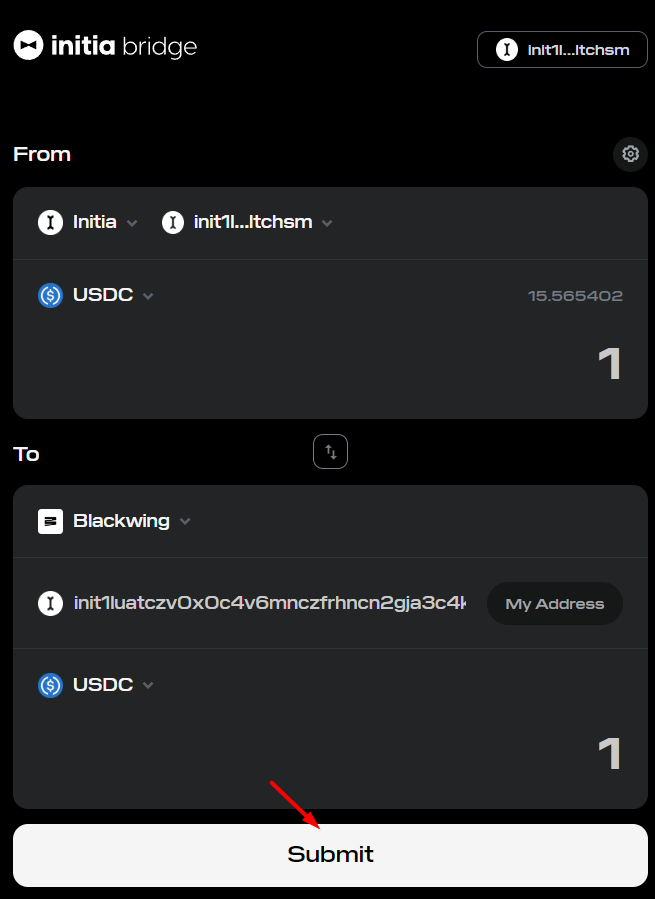Click the Submit button

(x=330, y=855)
